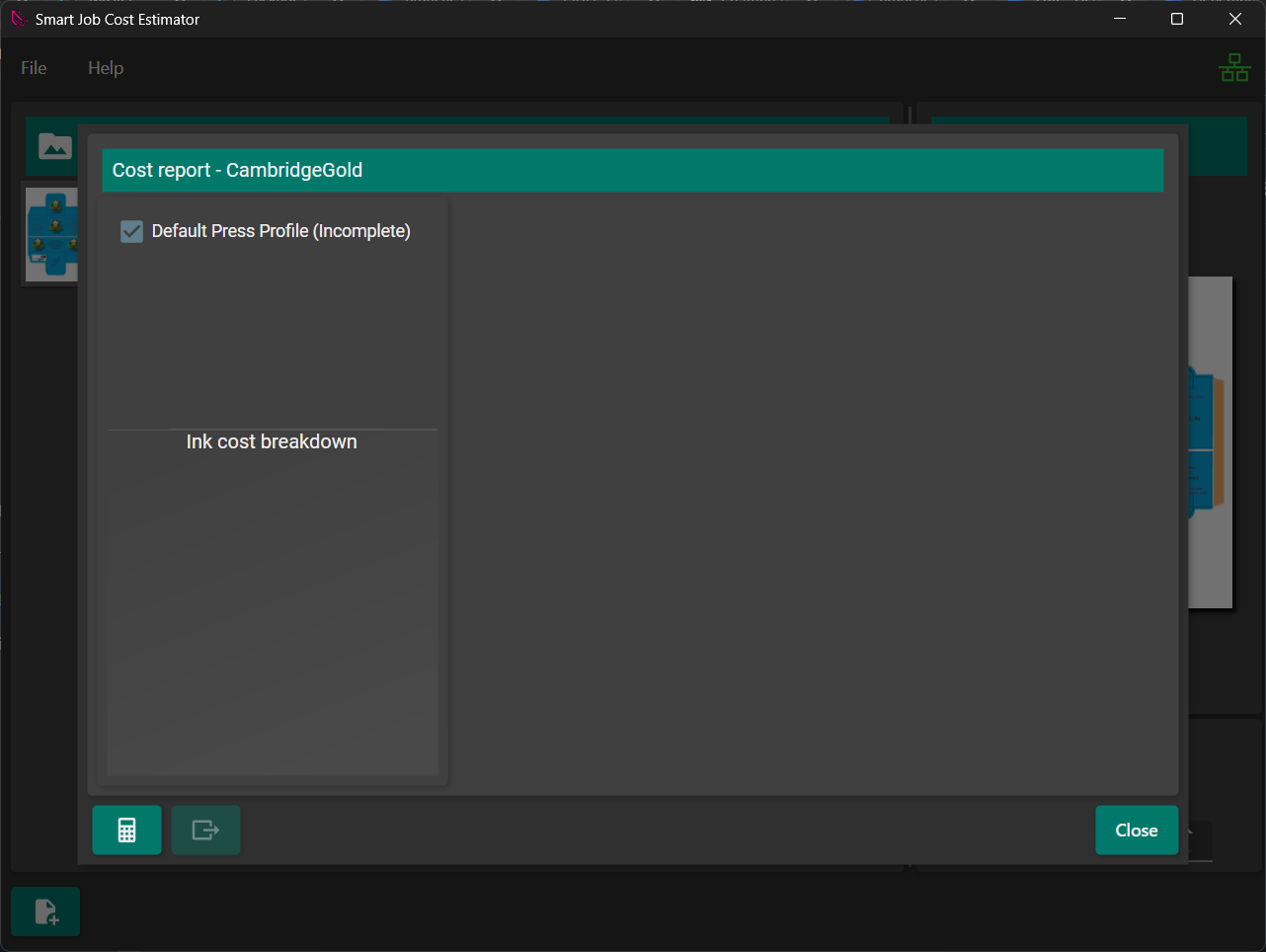
Task: Click the Cost report - CambridgeGold title bar
Action: (x=632, y=170)
